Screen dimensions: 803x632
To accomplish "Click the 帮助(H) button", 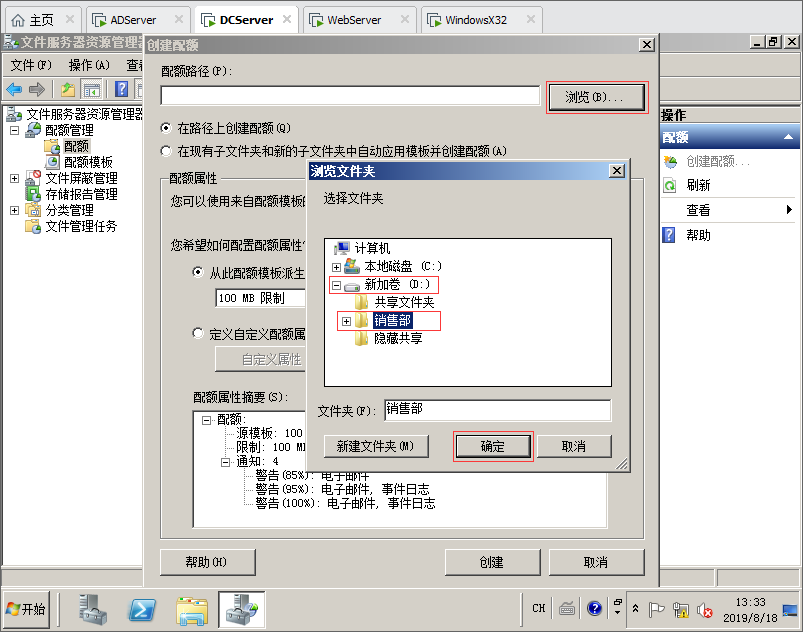I will (207, 562).
